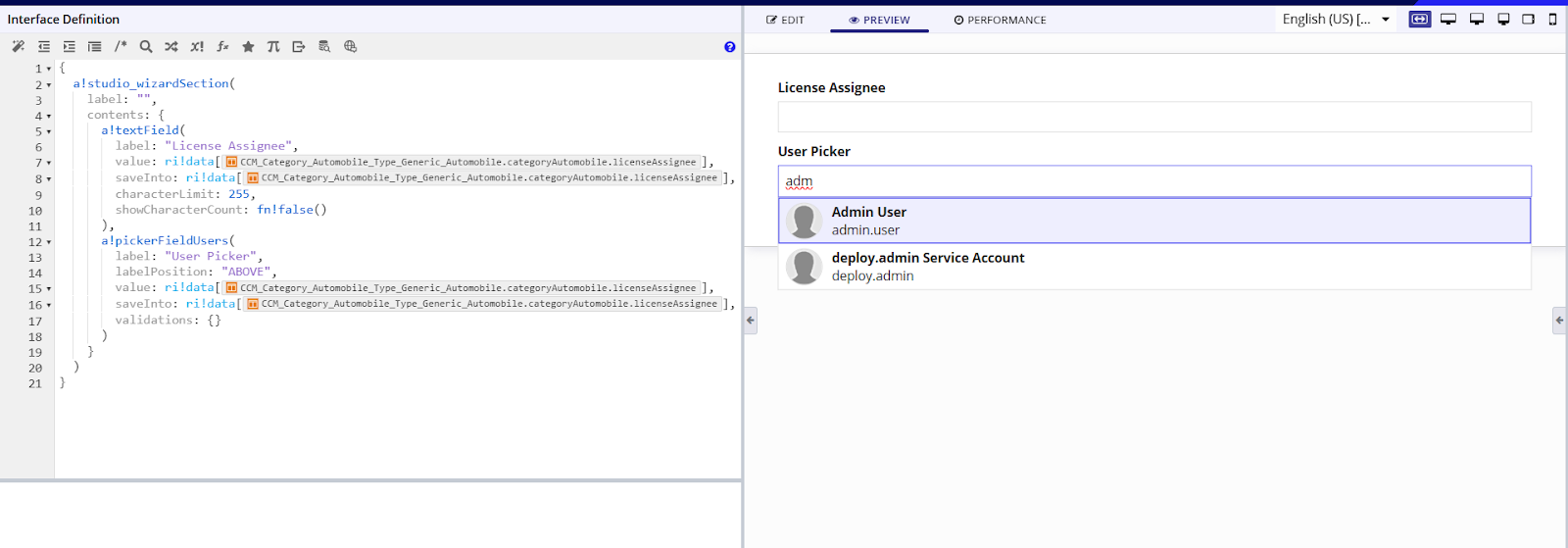
Task: Click the deploy.admin Service Account avatar
Action: tap(804, 267)
